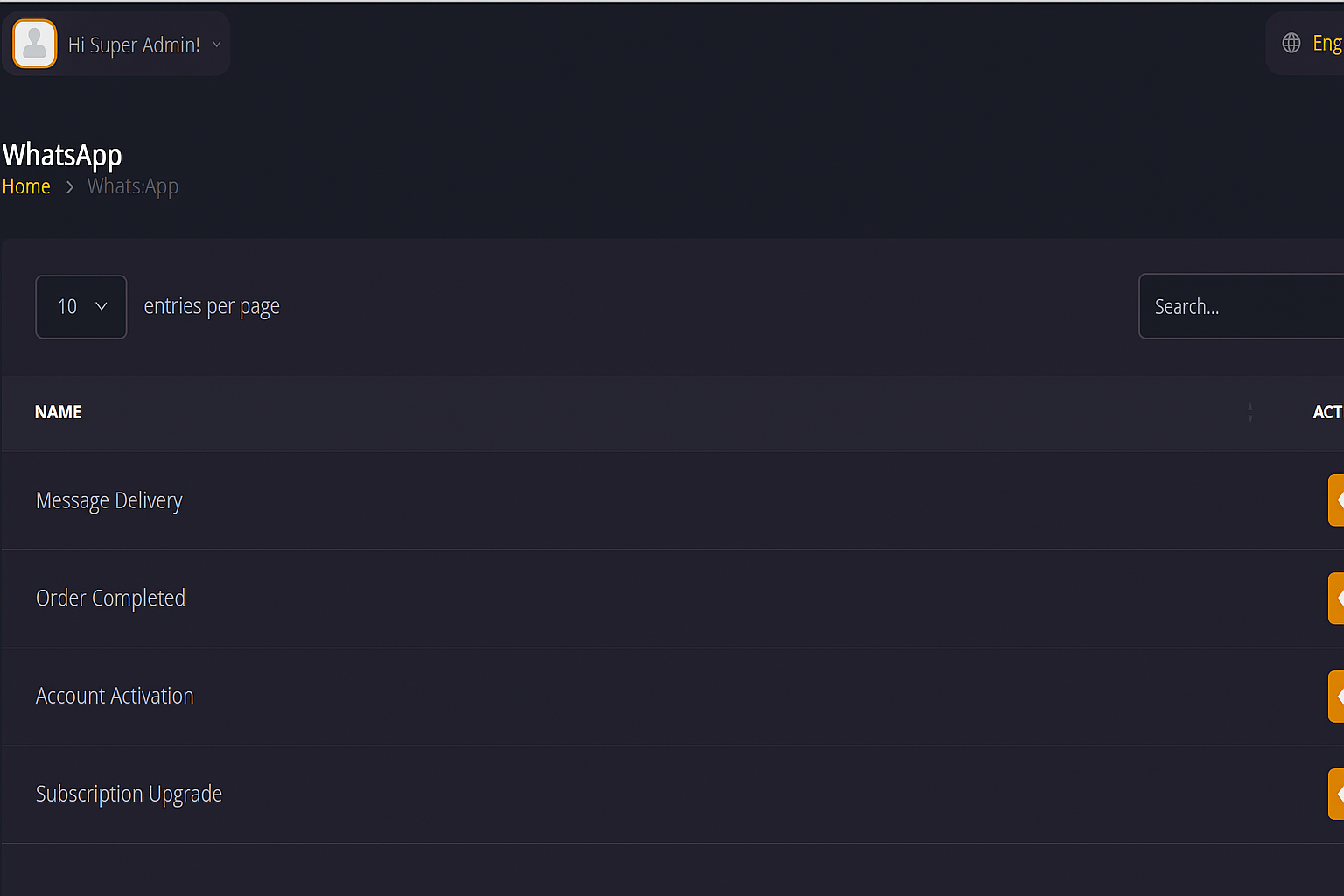Click the Search input field

click(x=1242, y=307)
